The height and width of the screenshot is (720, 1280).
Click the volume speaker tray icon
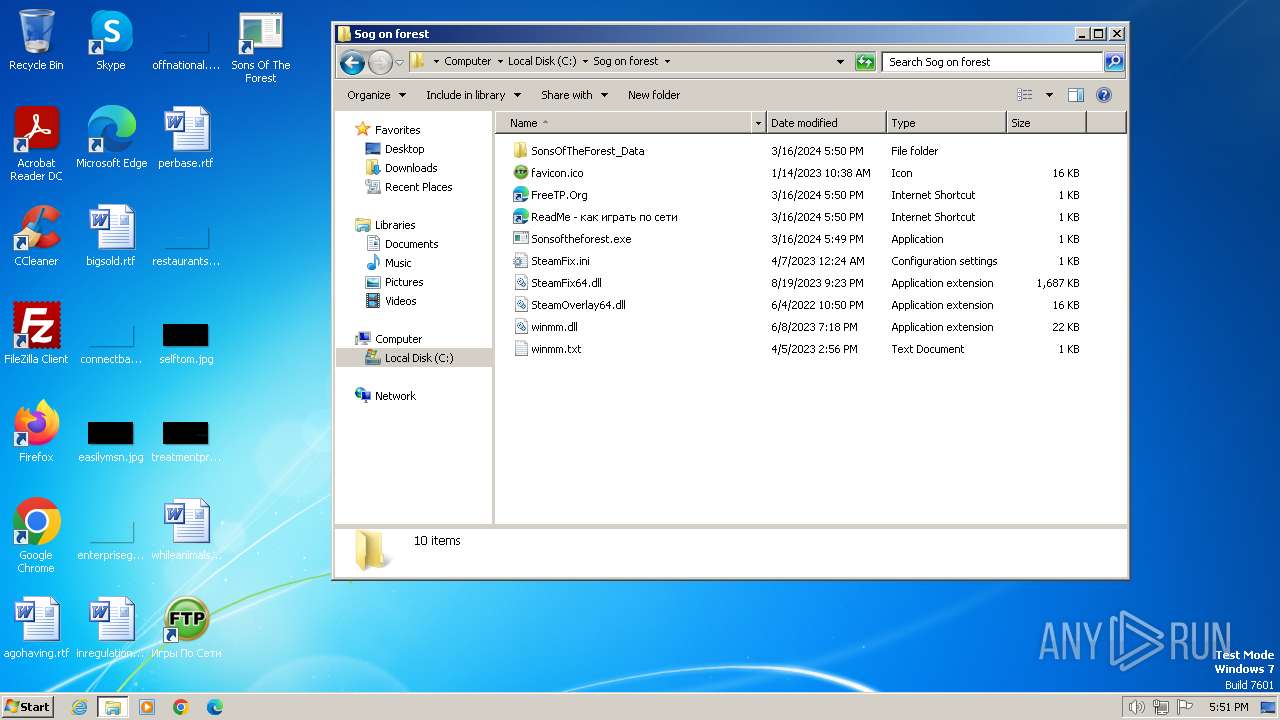(1136, 707)
